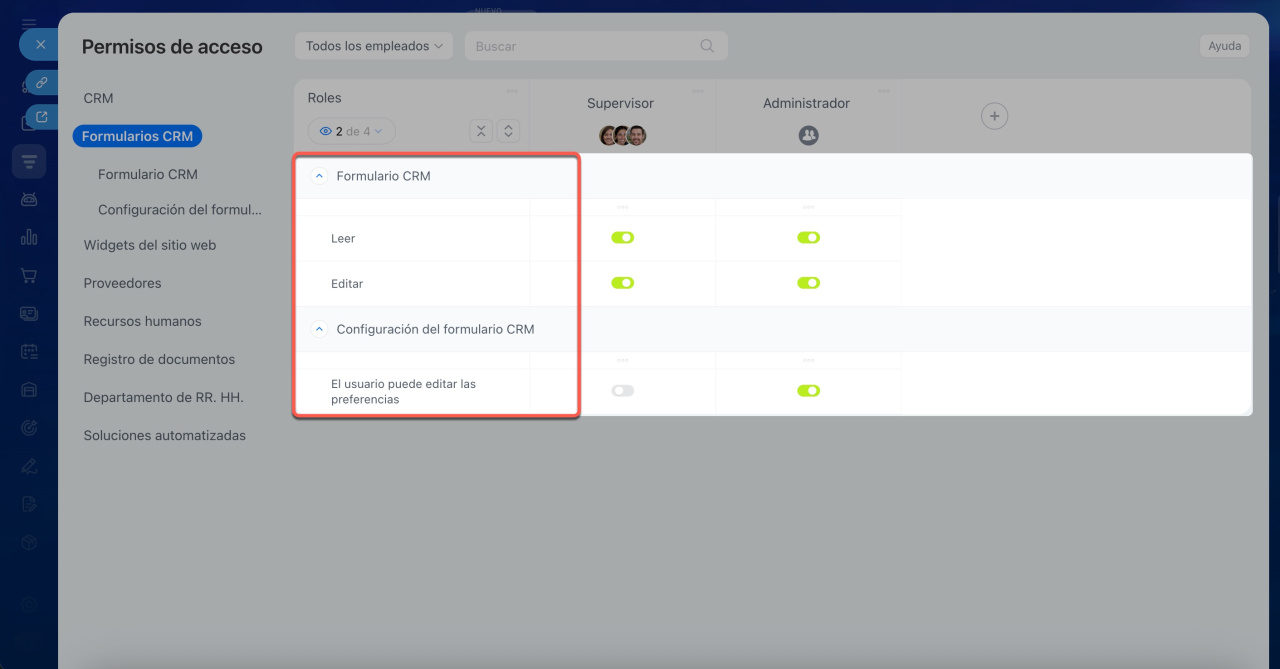Viewport: 1280px width, 669px height.
Task: Click the Ayuda button
Action: coord(1224,46)
